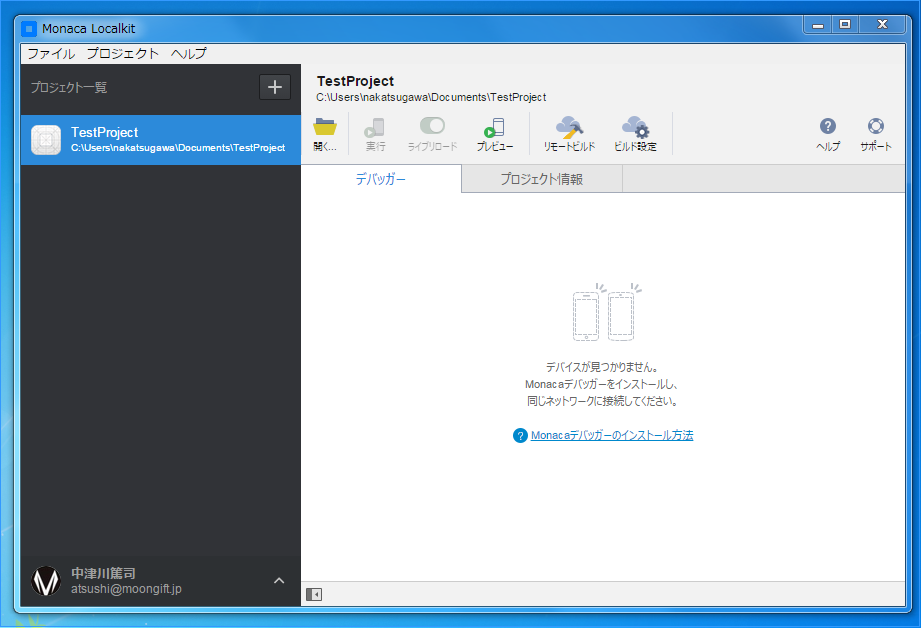Toggle the Live Reload (ライブリロード) switch

[x=432, y=126]
